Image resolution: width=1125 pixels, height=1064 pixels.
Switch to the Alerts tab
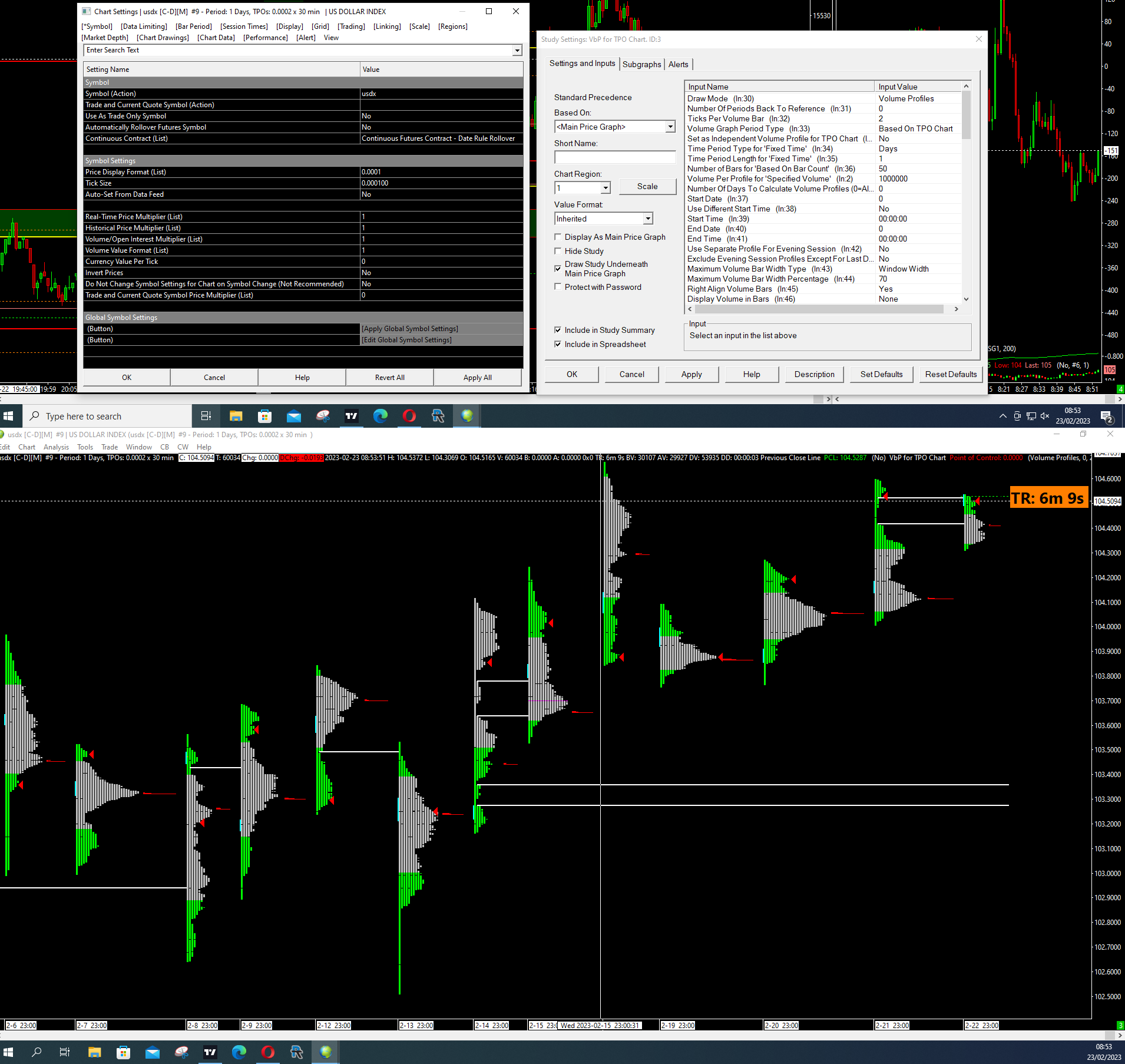[678, 64]
